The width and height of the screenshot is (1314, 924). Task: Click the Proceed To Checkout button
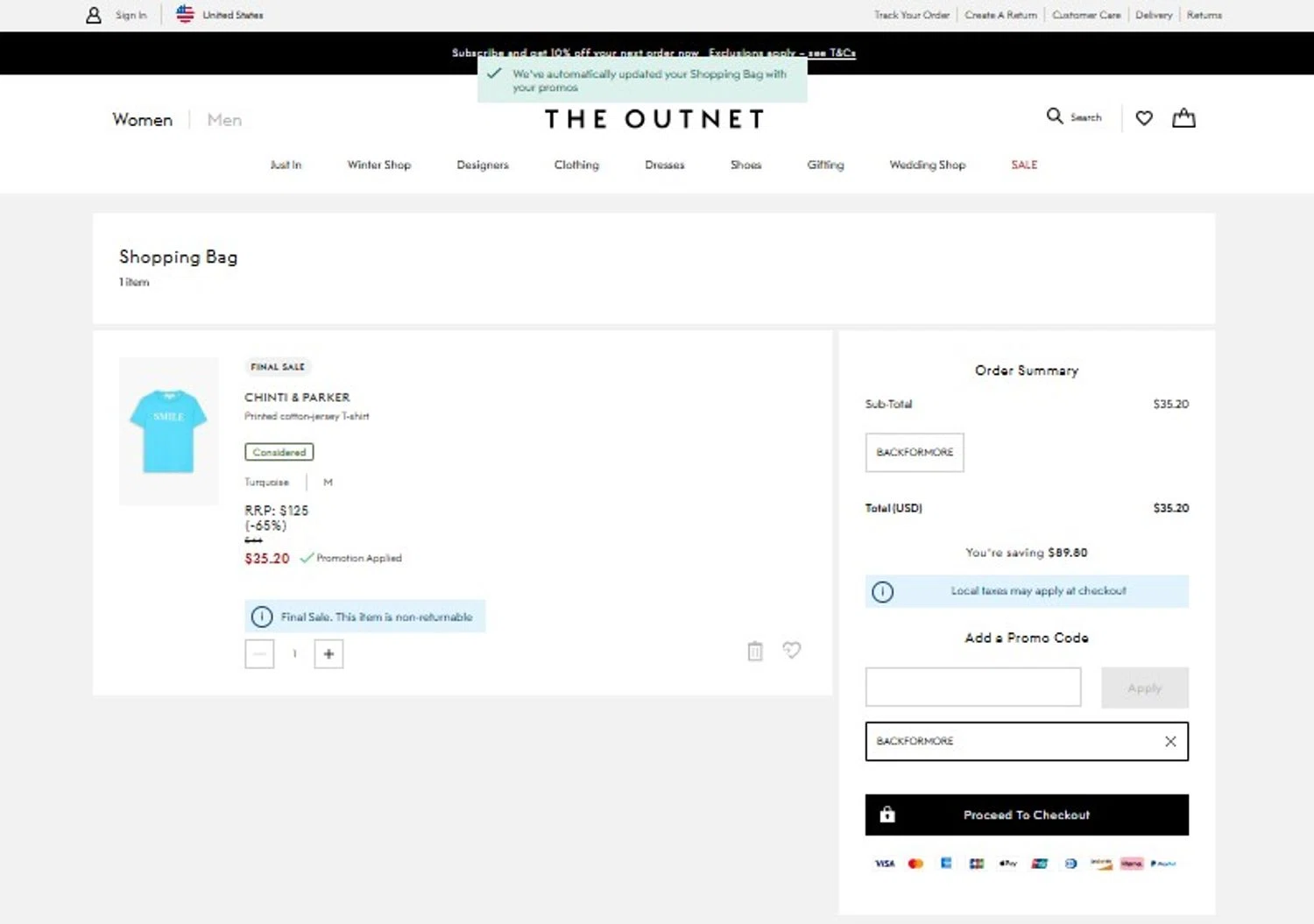point(1027,815)
